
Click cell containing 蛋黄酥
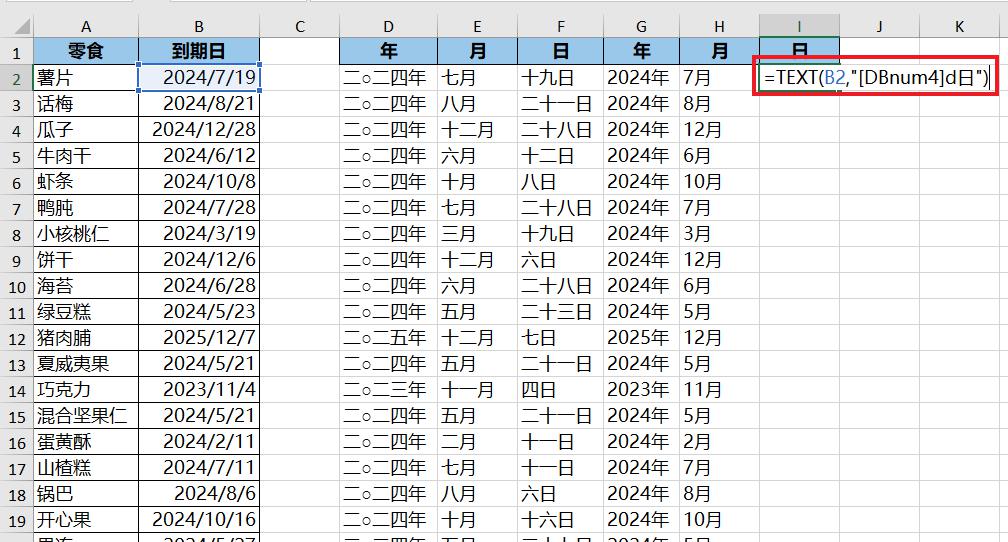[x=86, y=442]
